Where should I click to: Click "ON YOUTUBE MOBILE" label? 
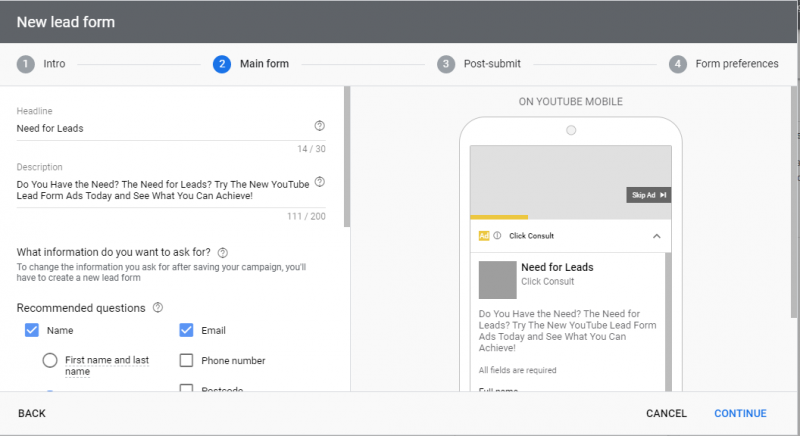570,101
